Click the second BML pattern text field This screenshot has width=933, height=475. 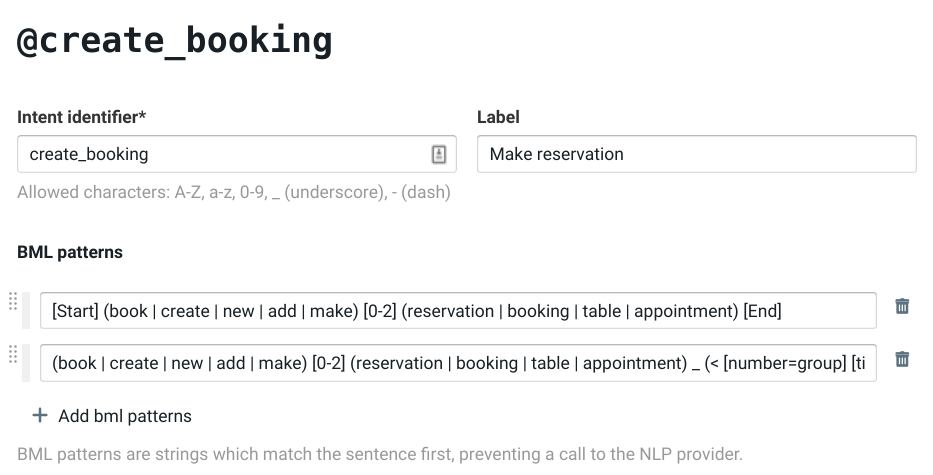pos(457,362)
